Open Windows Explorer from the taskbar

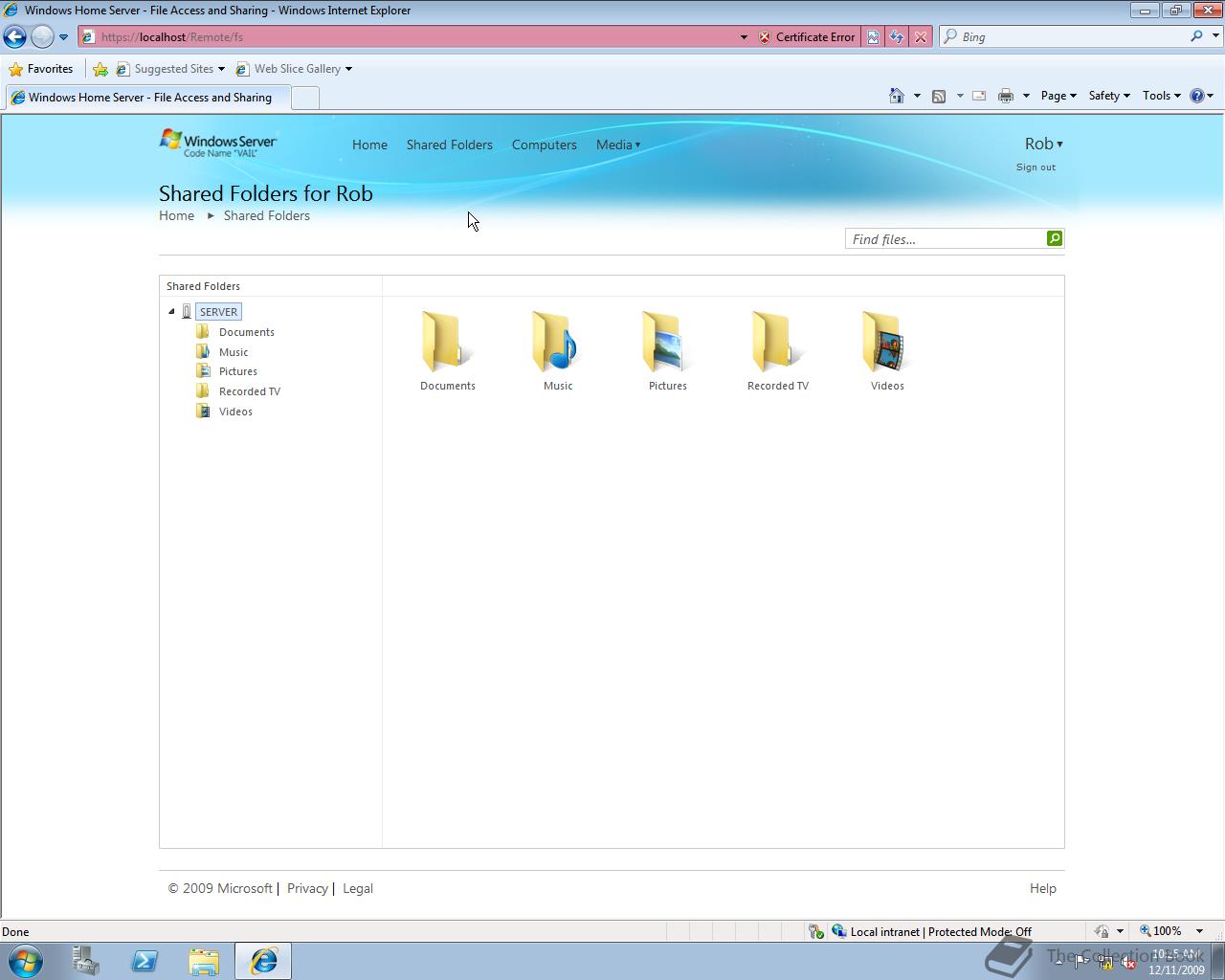[204, 961]
